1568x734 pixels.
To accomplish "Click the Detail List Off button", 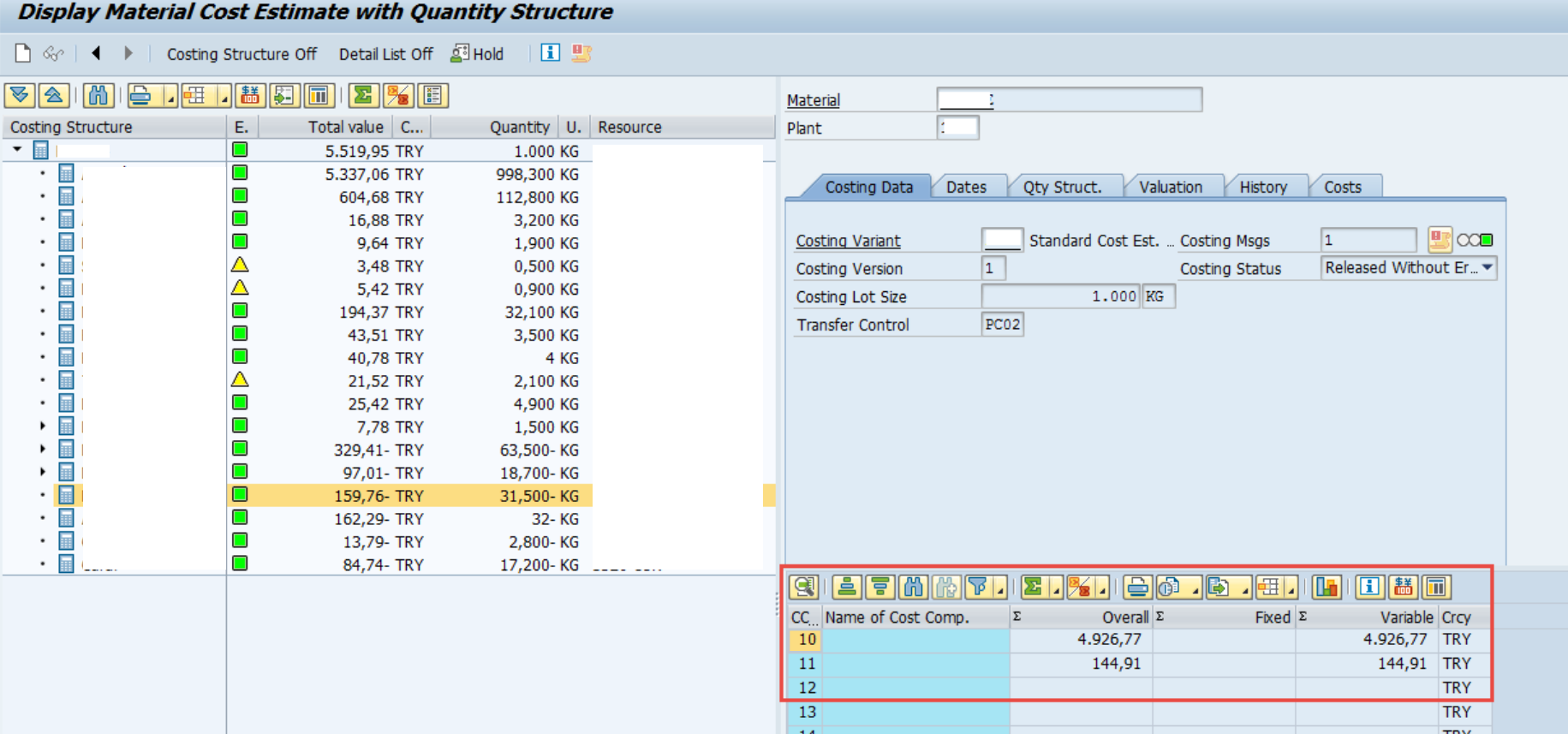I will (385, 54).
